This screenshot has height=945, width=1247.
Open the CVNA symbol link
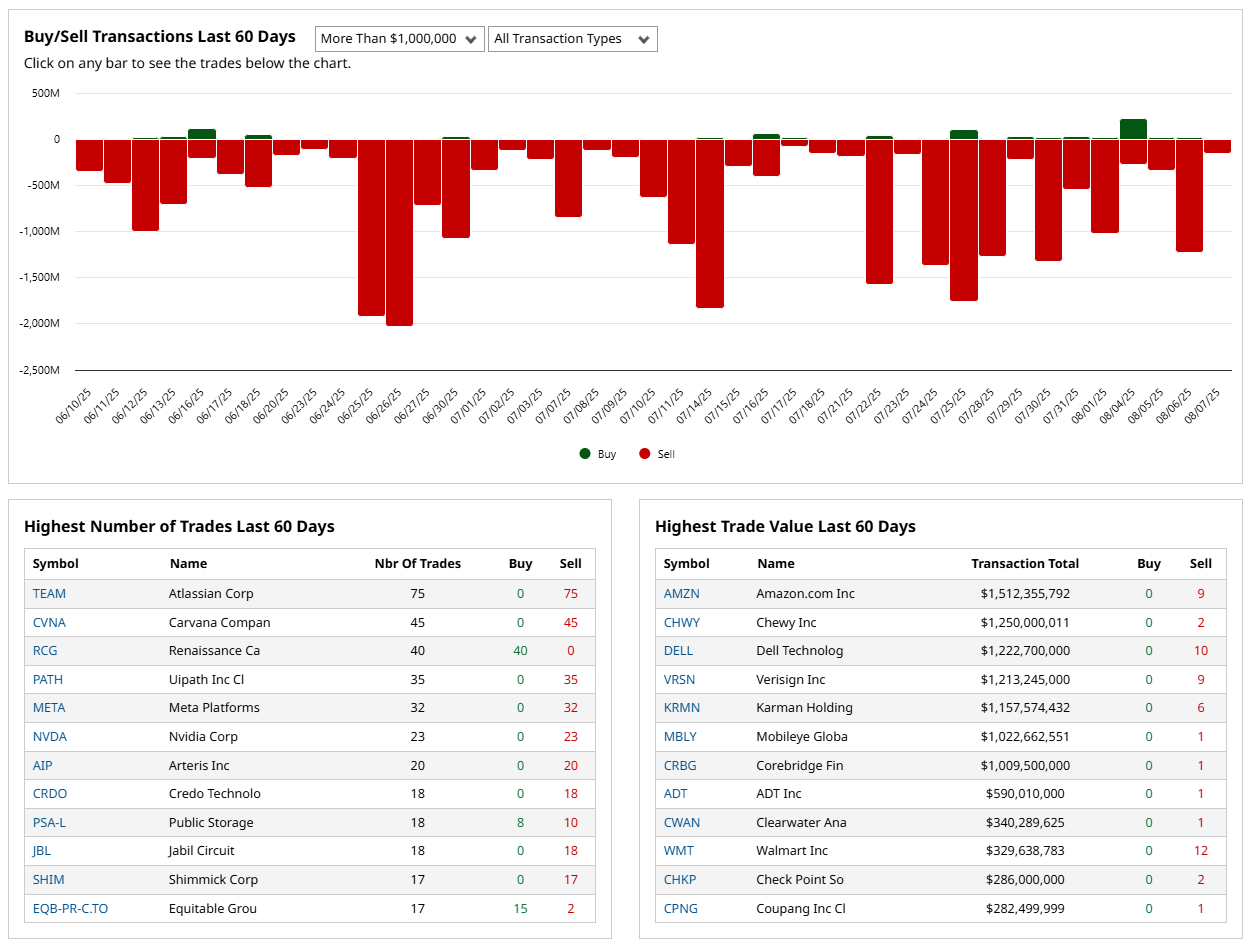49,622
